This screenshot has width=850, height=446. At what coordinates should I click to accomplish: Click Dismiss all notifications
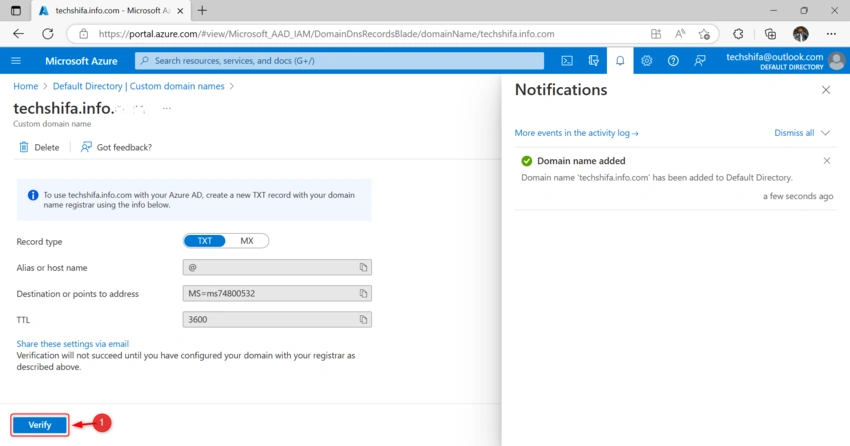click(794, 133)
